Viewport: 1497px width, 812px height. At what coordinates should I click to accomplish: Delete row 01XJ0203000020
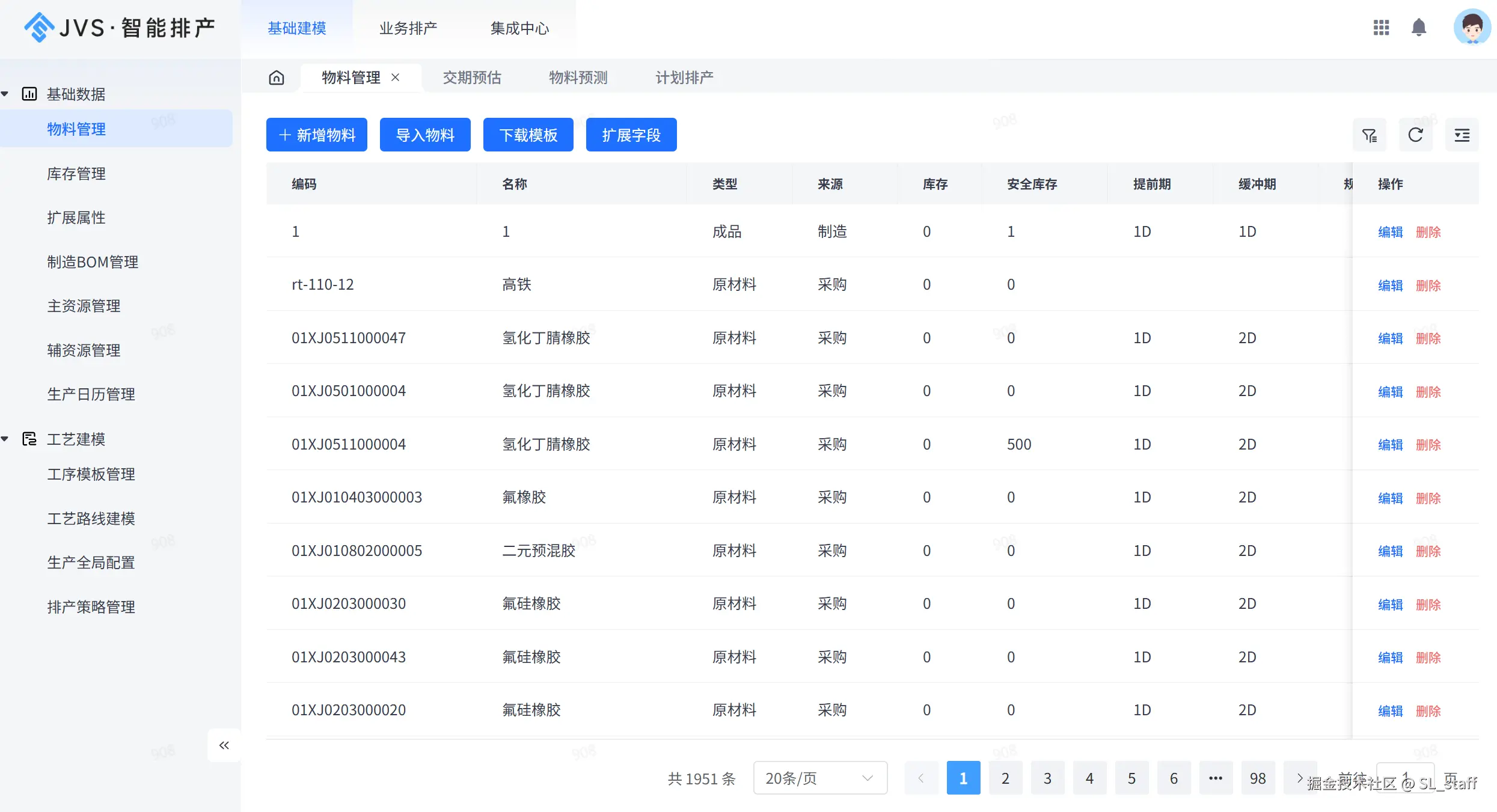pos(1428,711)
